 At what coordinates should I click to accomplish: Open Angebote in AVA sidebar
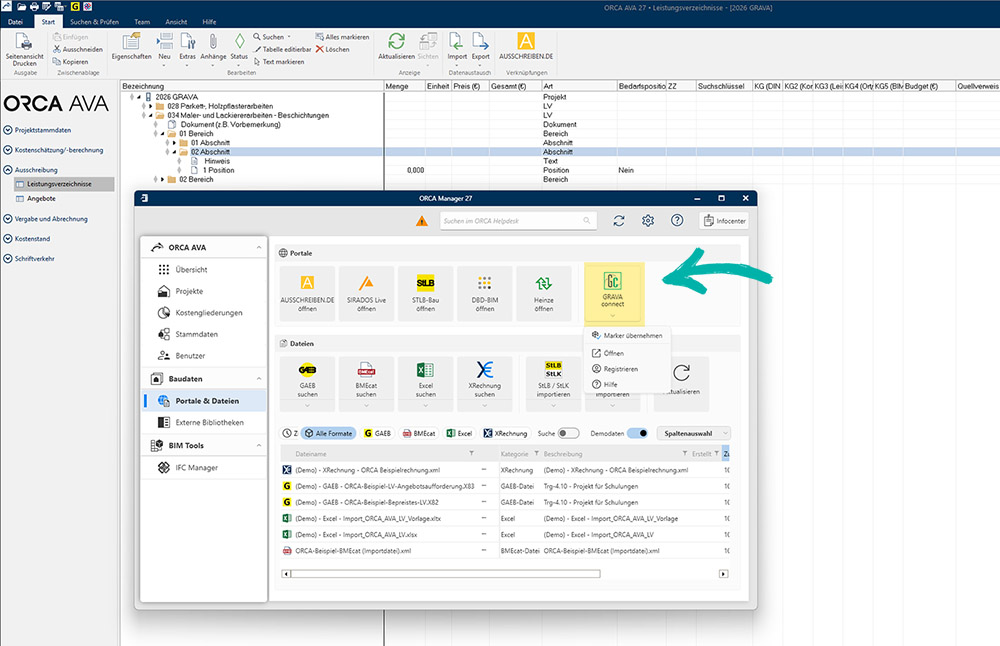click(x=41, y=199)
